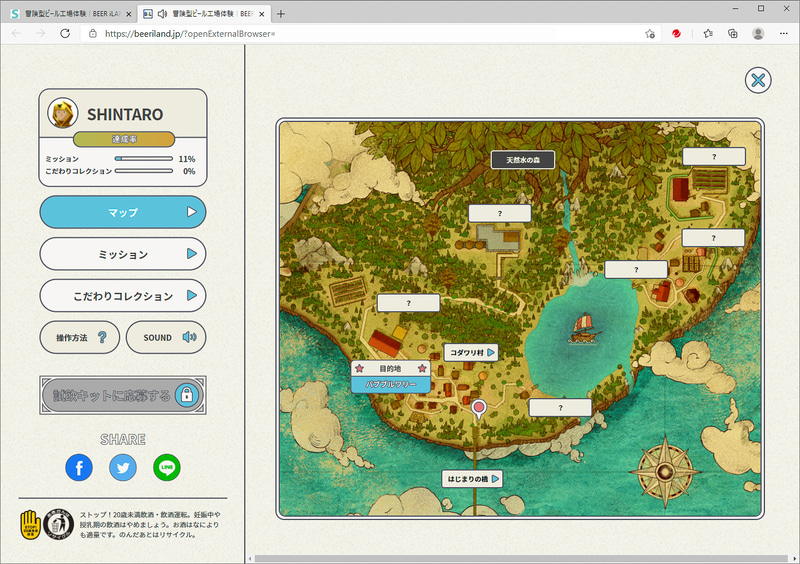Screen dimensions: 800x564
Task: Open the Favorites list icon
Action: tap(708, 34)
